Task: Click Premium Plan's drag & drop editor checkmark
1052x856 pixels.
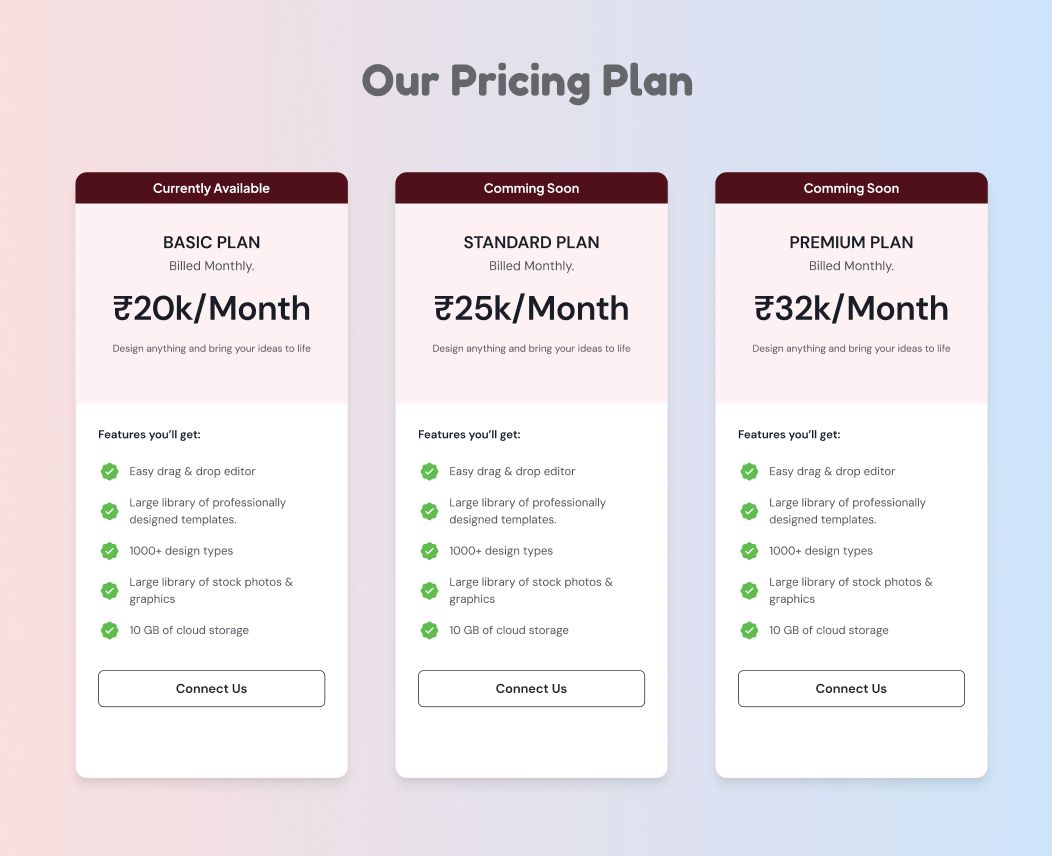Action: [749, 471]
